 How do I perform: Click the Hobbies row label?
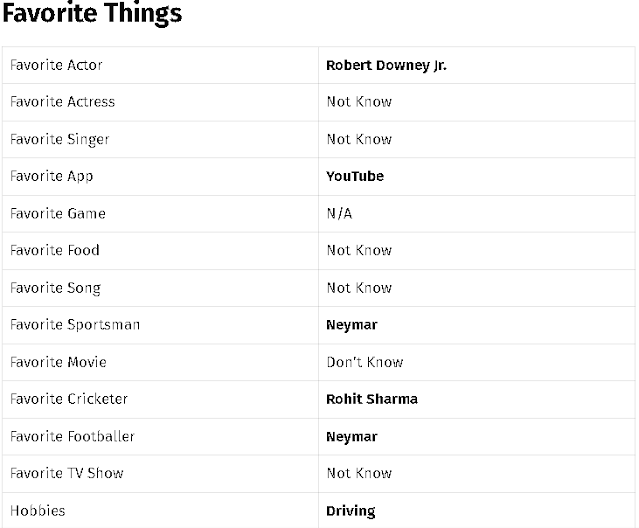tap(37, 510)
